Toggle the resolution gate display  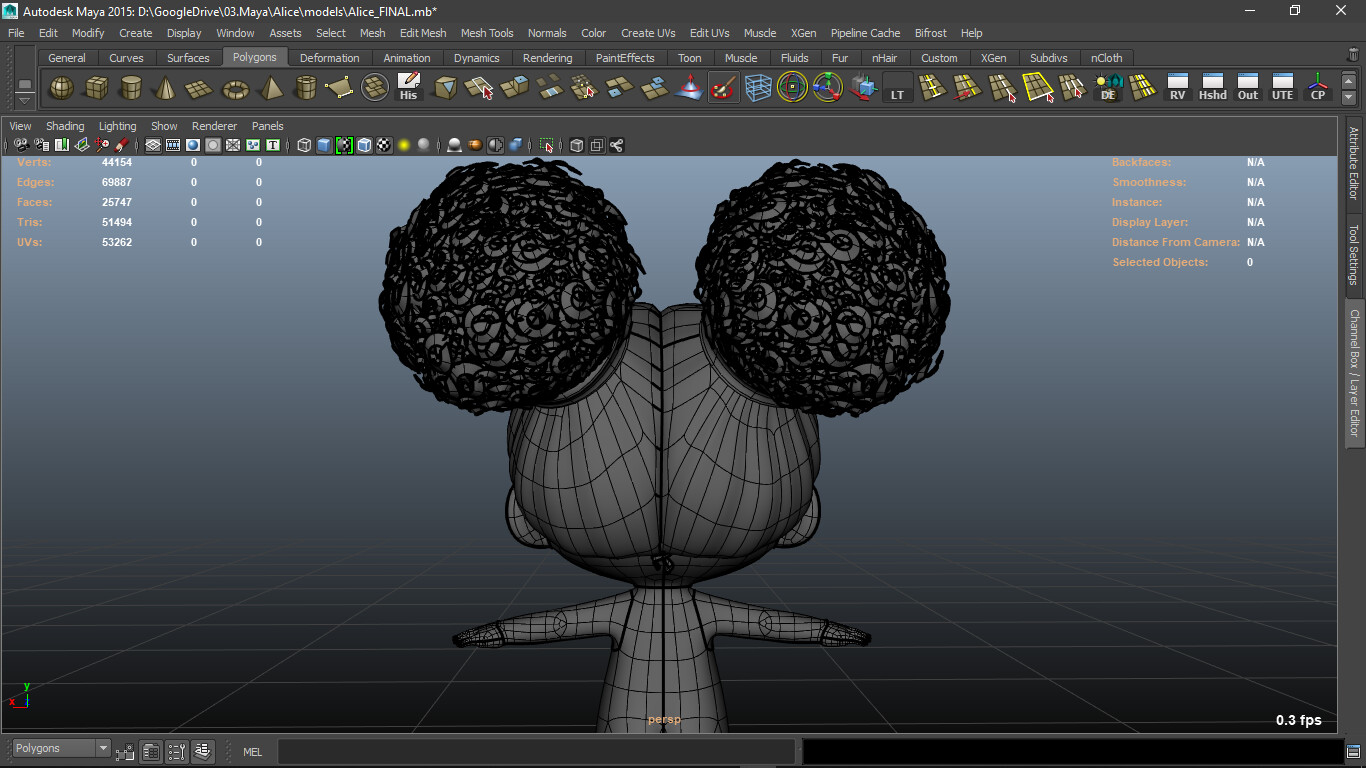point(192,145)
